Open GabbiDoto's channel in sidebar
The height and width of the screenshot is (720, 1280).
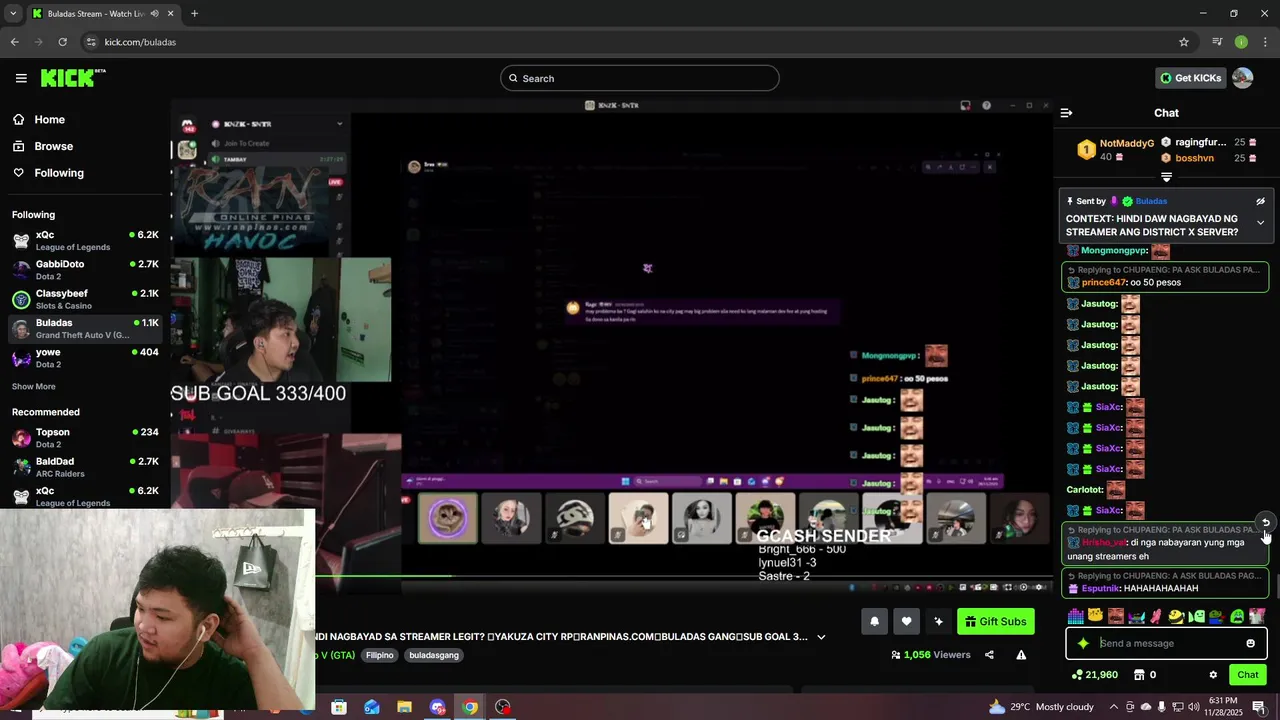pyautogui.click(x=84, y=270)
